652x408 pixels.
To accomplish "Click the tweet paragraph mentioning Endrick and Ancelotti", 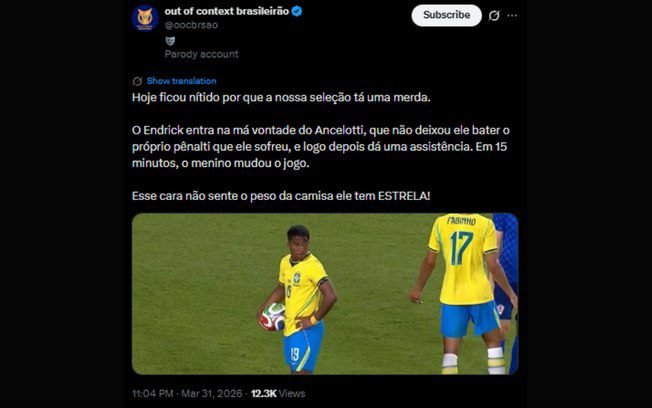I will [x=321, y=146].
